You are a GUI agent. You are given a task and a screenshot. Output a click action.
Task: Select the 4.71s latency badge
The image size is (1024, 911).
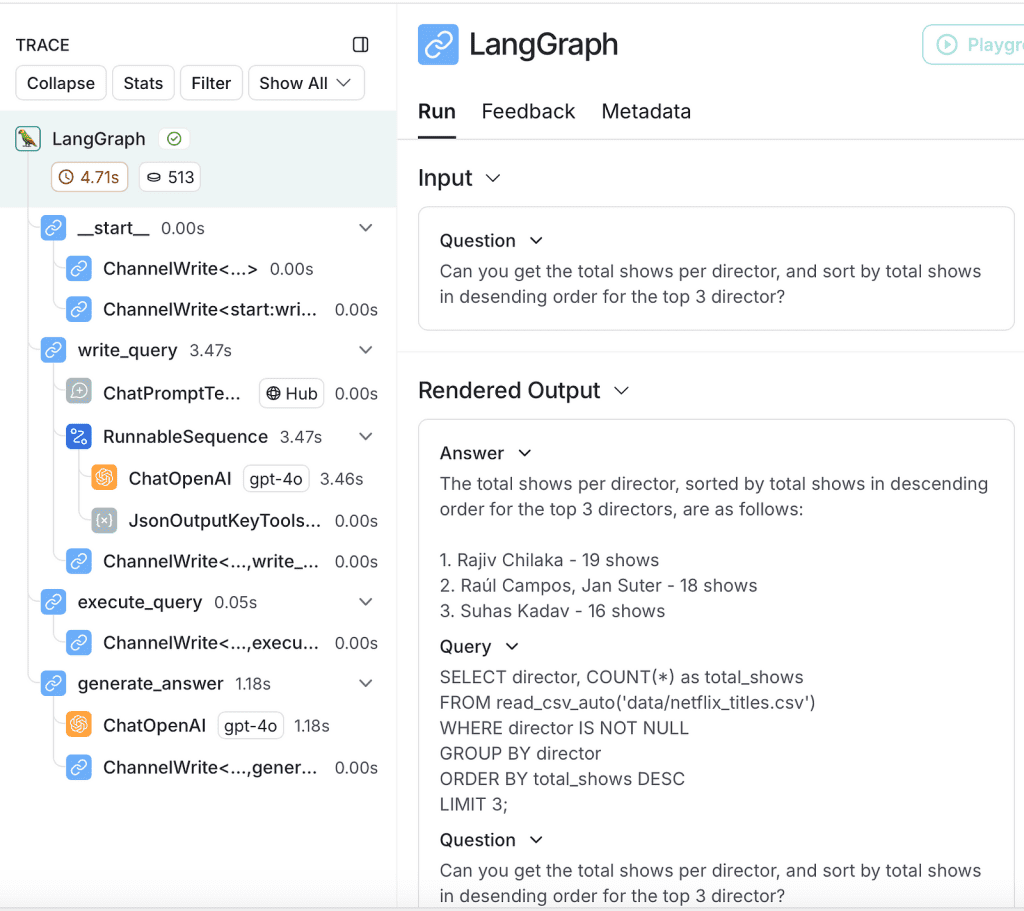(90, 177)
